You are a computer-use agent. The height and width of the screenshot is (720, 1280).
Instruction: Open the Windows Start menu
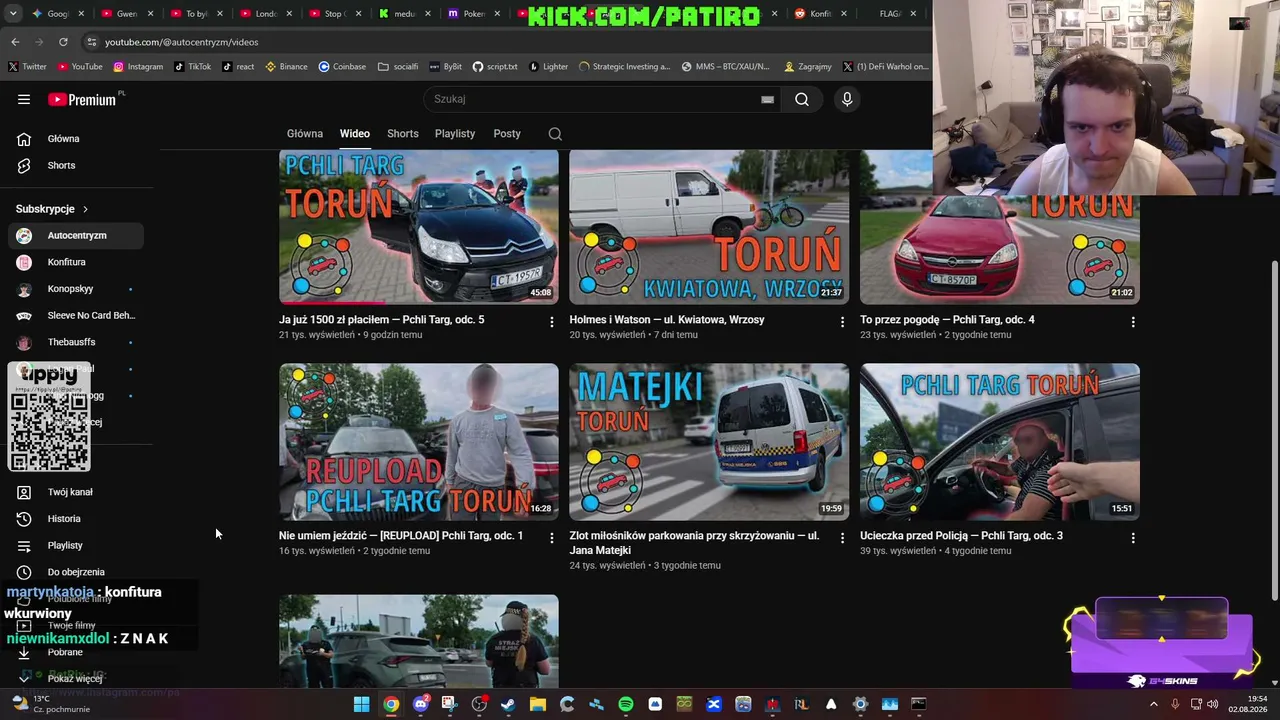click(362, 704)
